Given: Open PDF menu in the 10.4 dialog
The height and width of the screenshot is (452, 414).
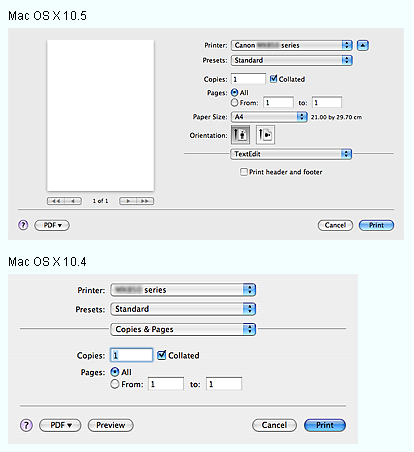Looking at the screenshot, I should point(60,425).
